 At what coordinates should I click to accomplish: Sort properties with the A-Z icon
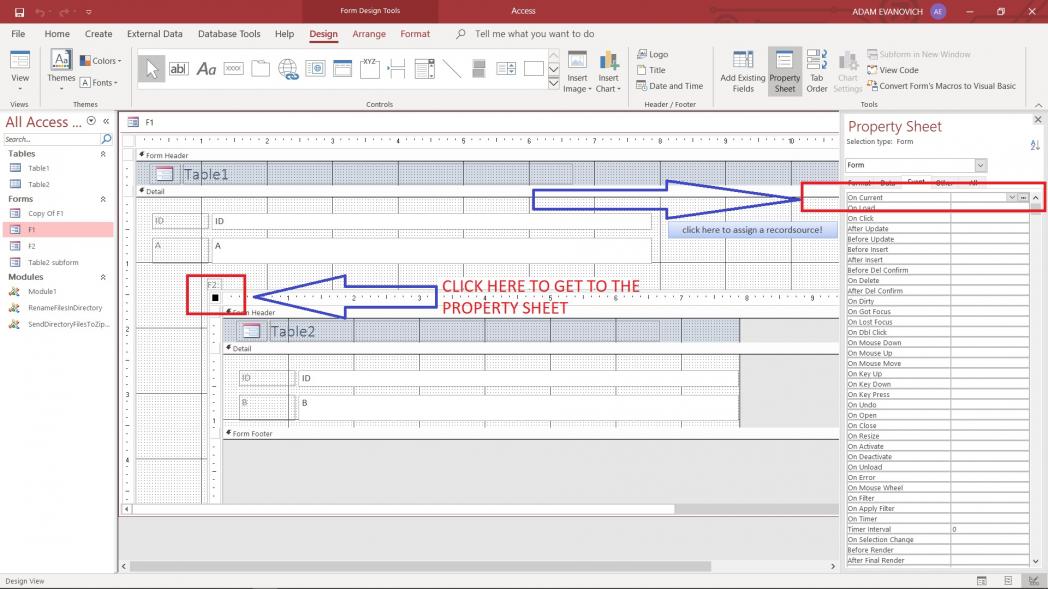tap(1035, 145)
